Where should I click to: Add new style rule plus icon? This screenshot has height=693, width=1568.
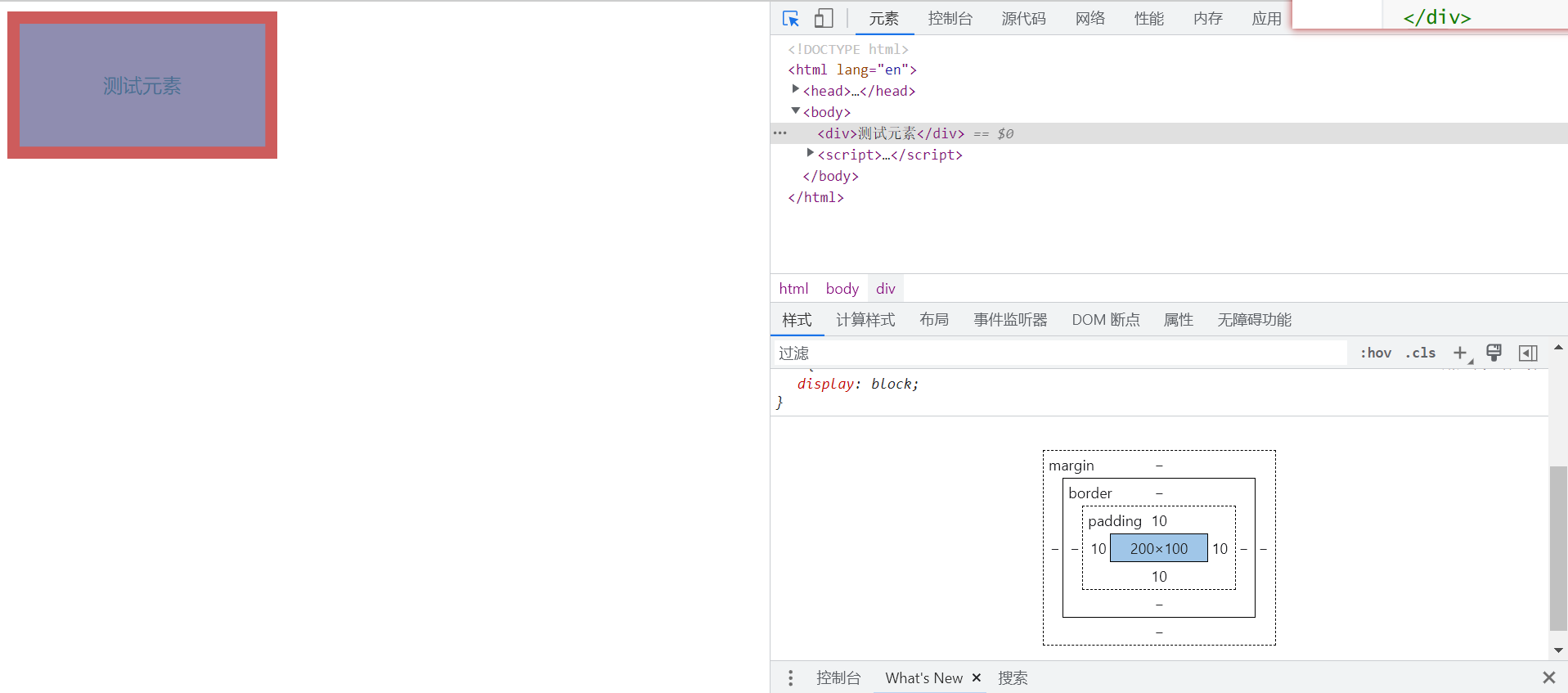[1460, 353]
